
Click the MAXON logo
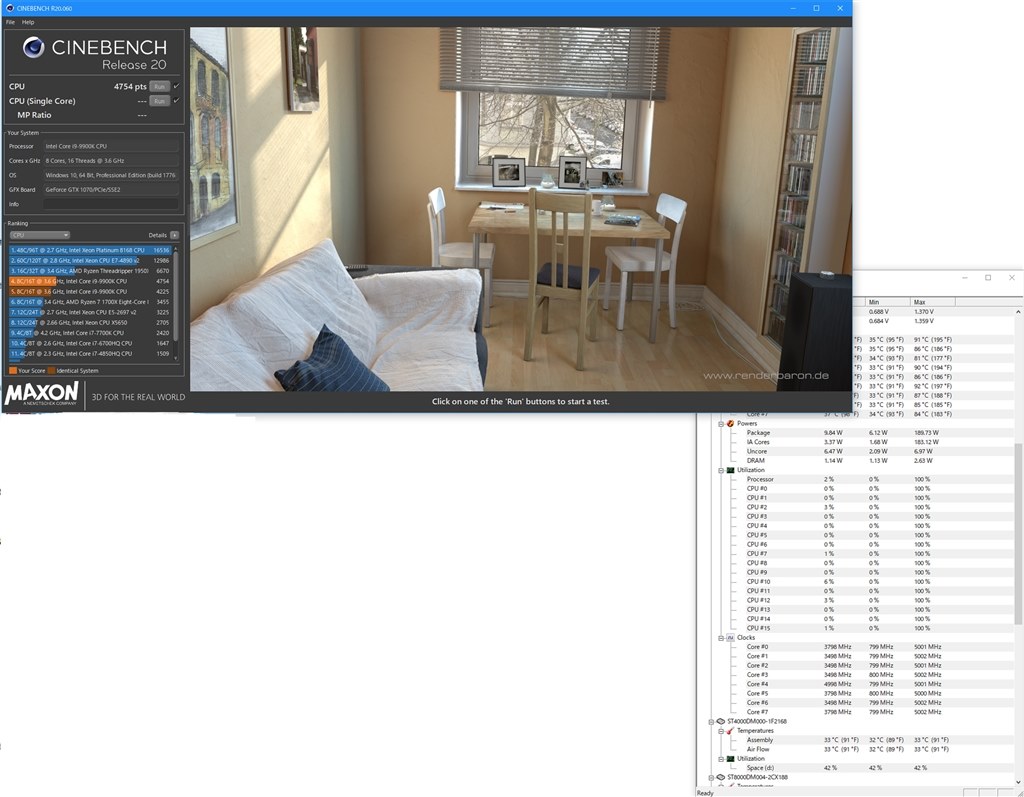click(x=42, y=394)
